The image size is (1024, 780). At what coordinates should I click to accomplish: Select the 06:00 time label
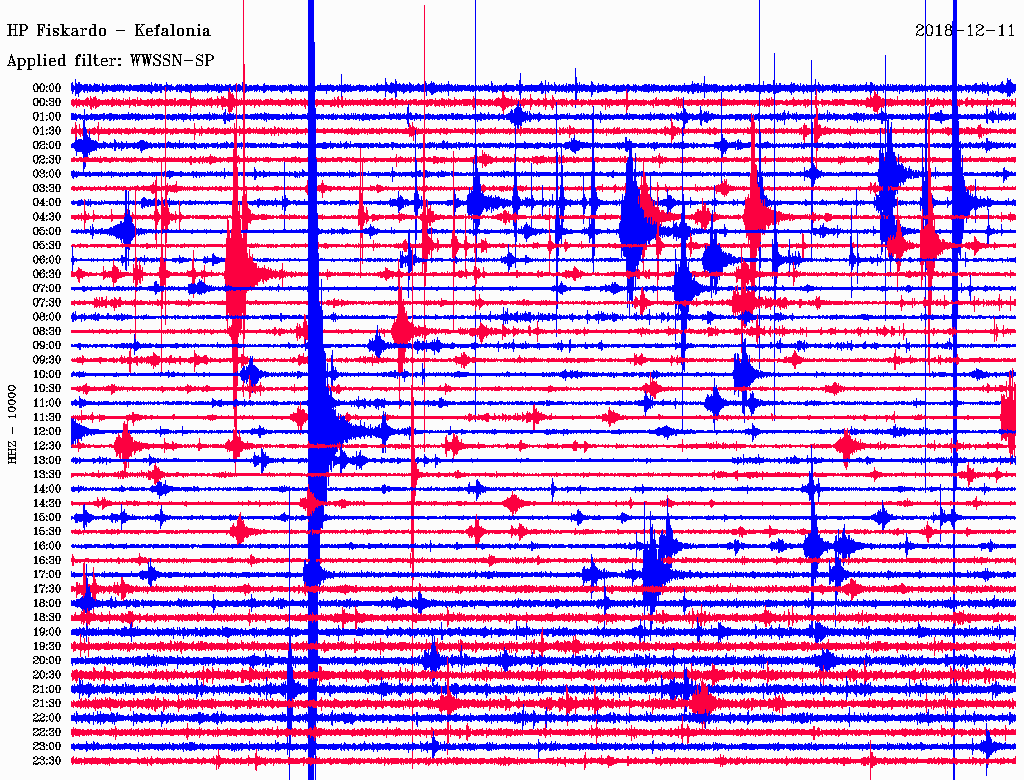click(47, 259)
